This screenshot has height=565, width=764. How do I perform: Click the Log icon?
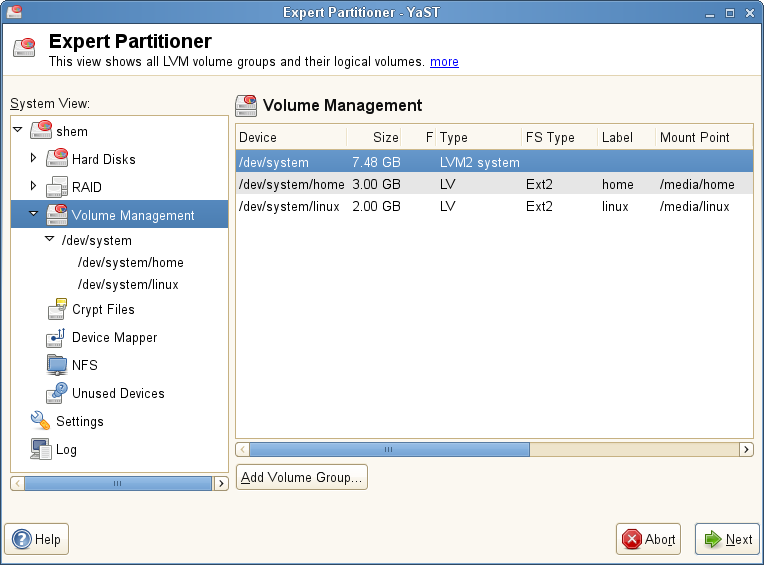pyautogui.click(x=40, y=449)
